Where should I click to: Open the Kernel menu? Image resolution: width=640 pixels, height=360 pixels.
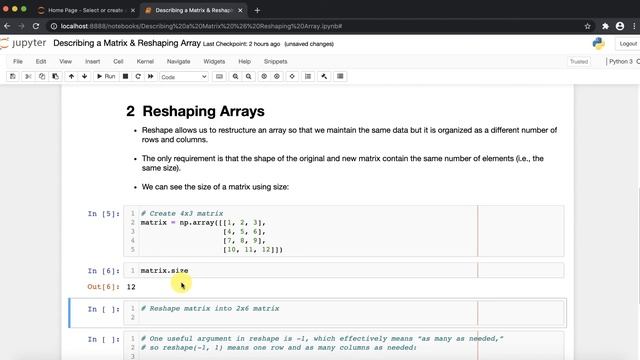pos(145,62)
